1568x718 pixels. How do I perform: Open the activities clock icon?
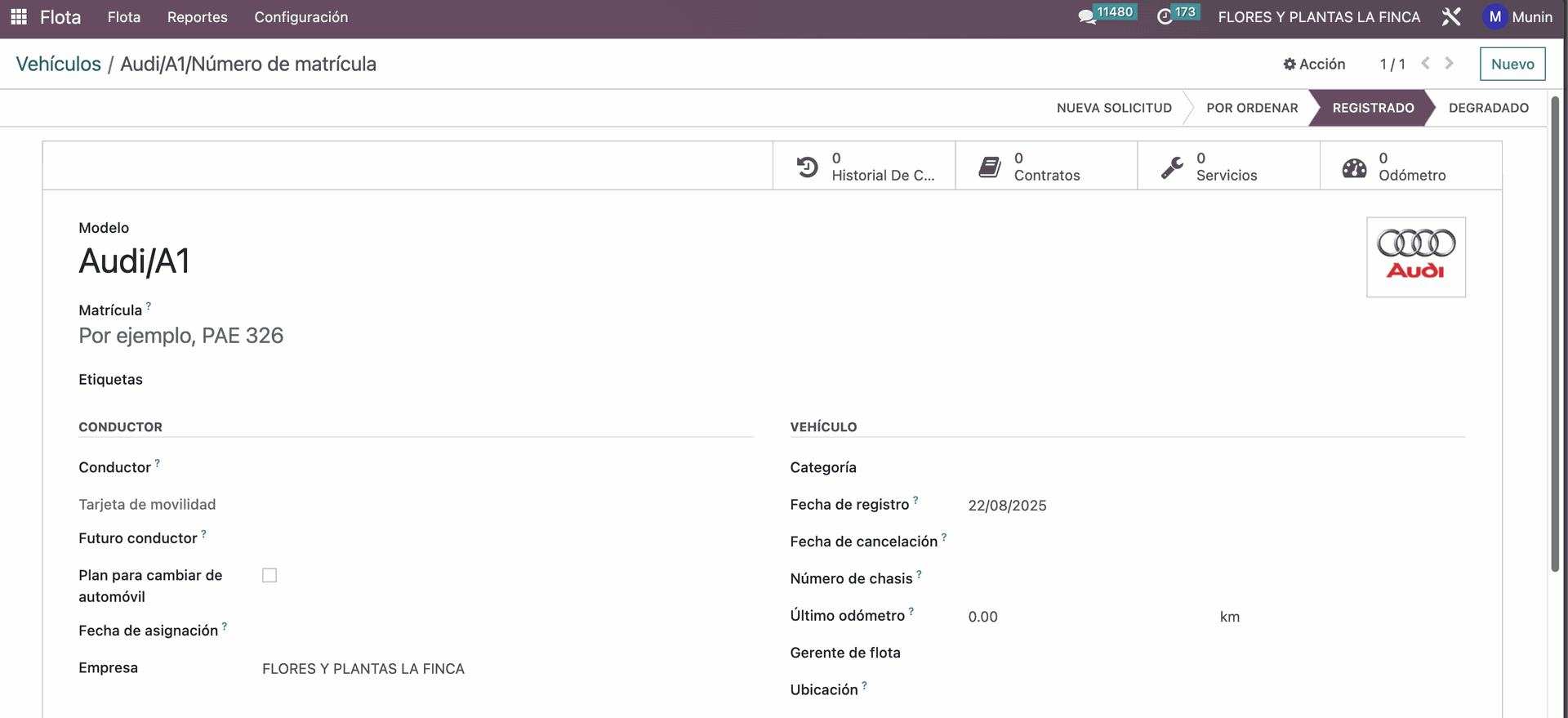pyautogui.click(x=1165, y=16)
